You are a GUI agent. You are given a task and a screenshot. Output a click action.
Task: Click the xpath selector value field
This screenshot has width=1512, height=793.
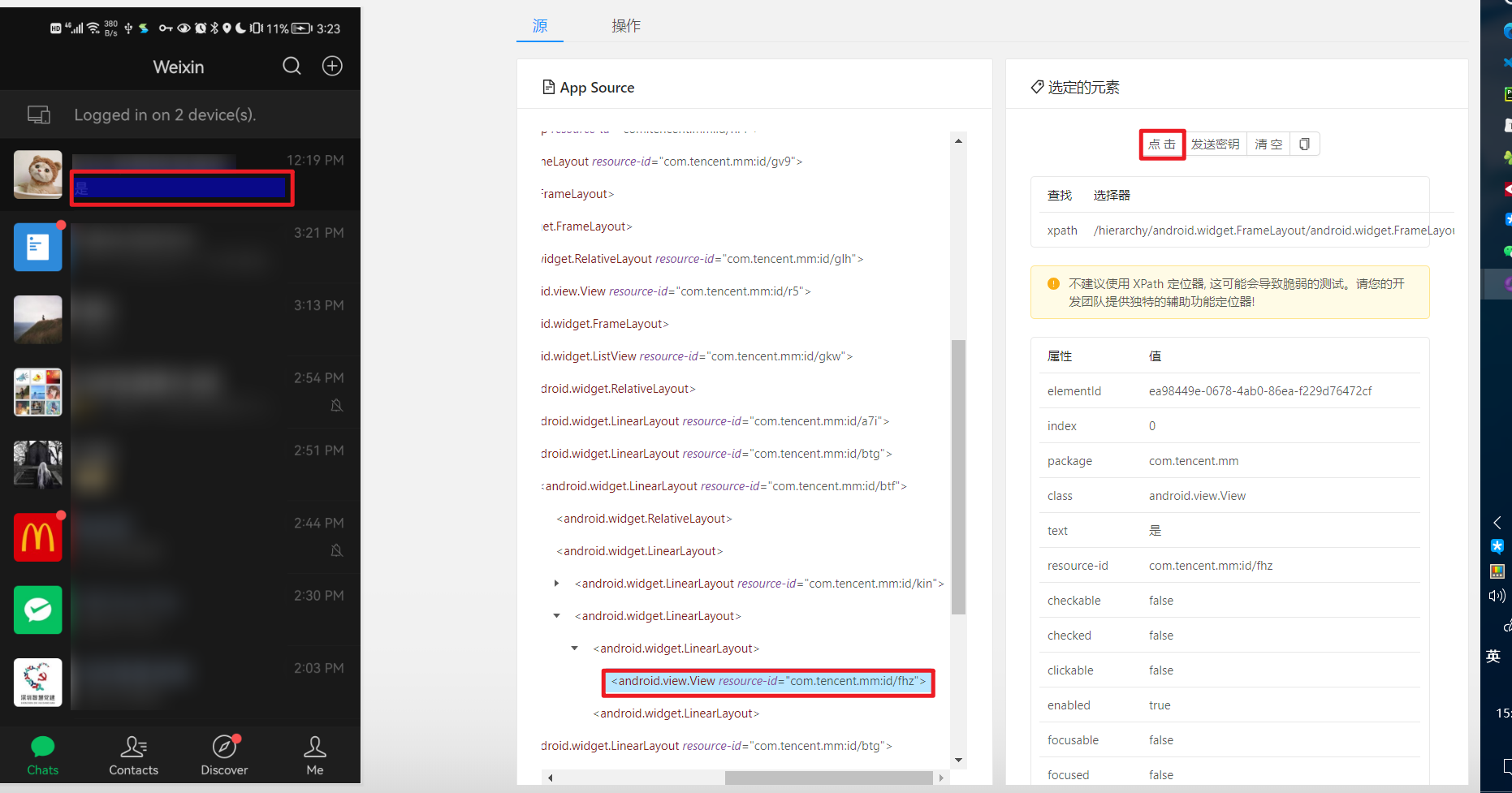pos(1273,231)
